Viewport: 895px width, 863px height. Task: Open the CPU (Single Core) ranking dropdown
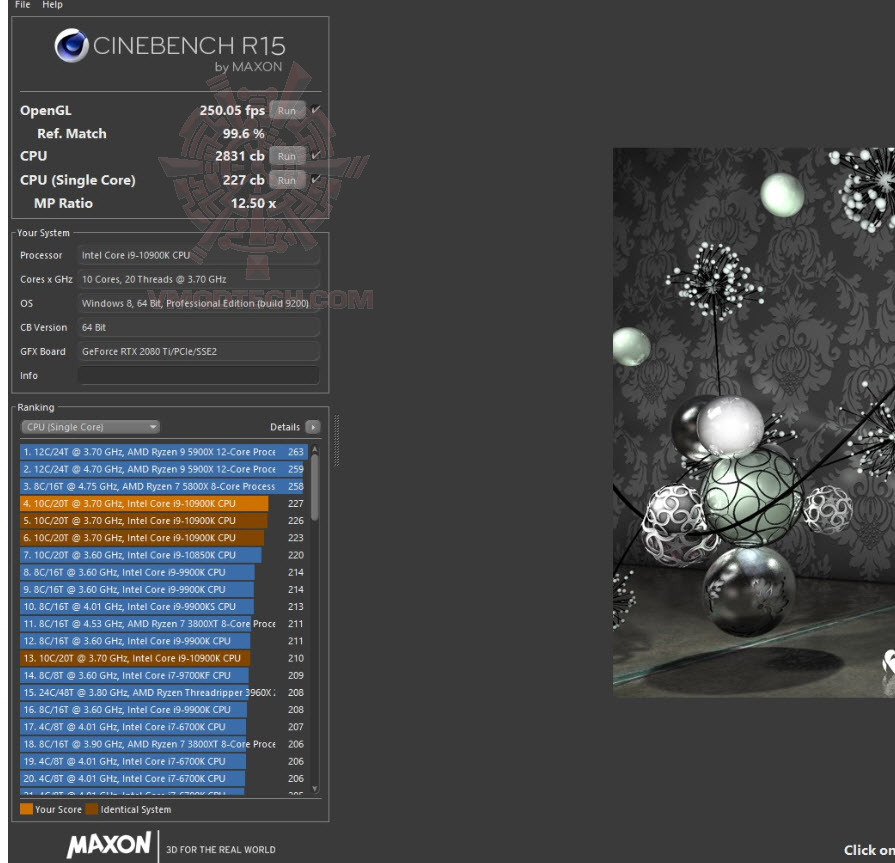click(91, 427)
